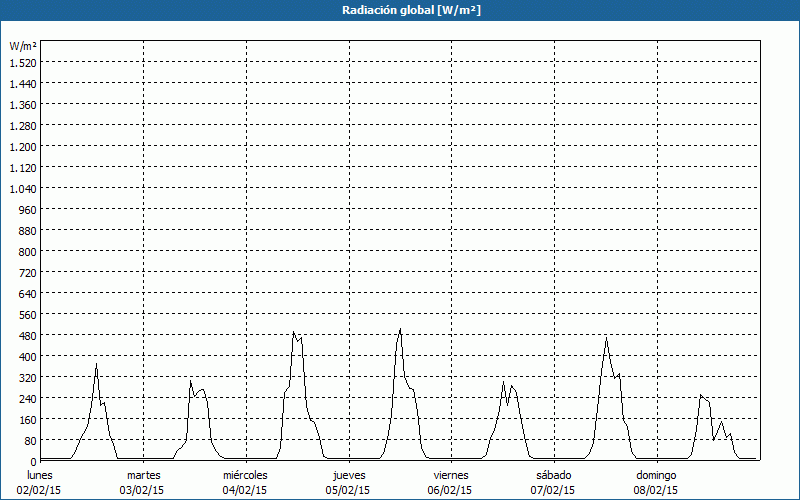Click the 720 axis value

(28, 273)
